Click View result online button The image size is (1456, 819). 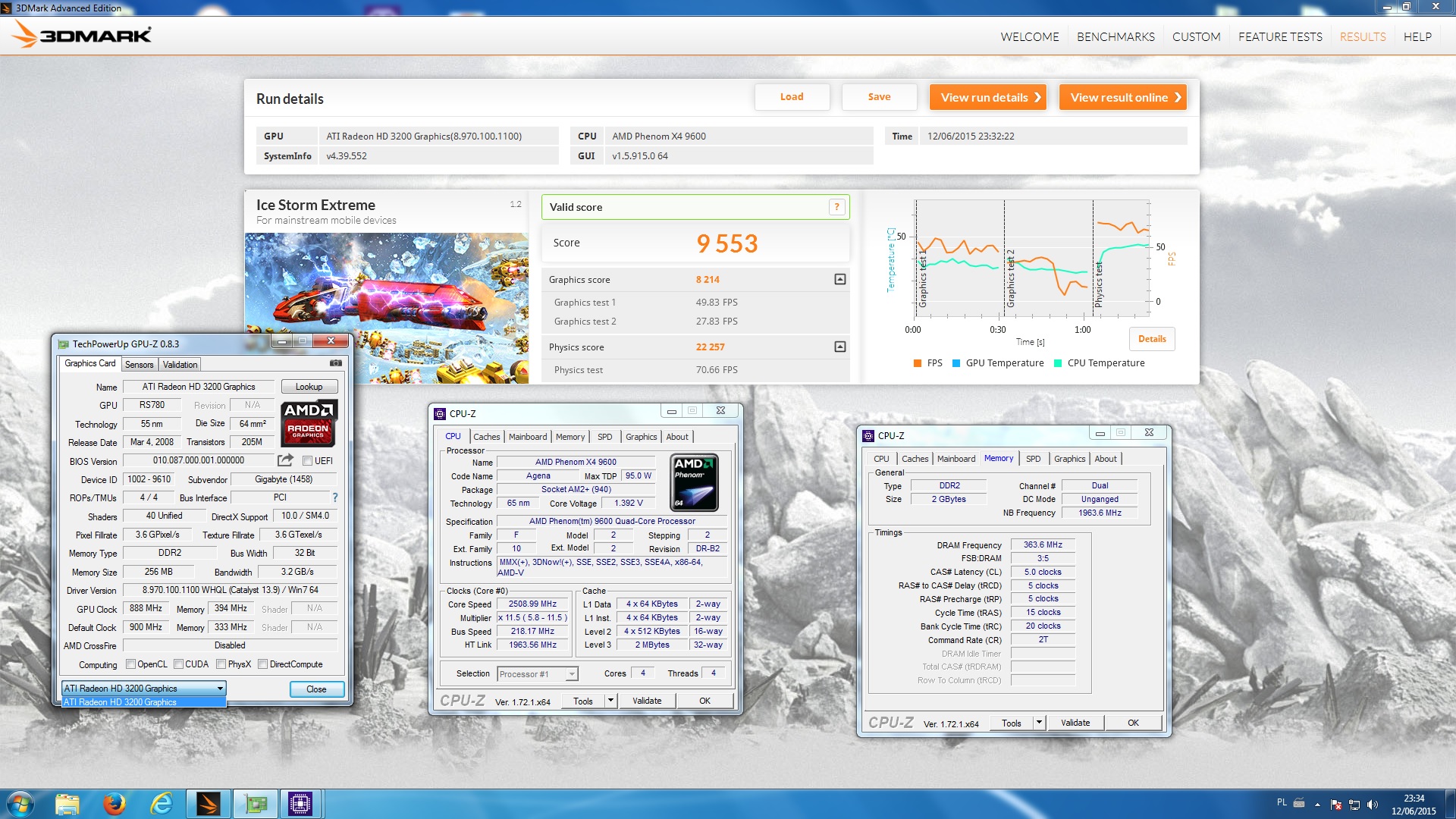click(1122, 97)
